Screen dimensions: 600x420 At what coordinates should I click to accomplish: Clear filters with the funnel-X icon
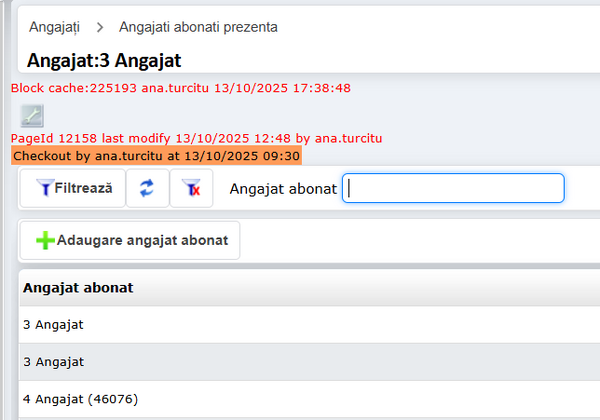(x=191, y=188)
